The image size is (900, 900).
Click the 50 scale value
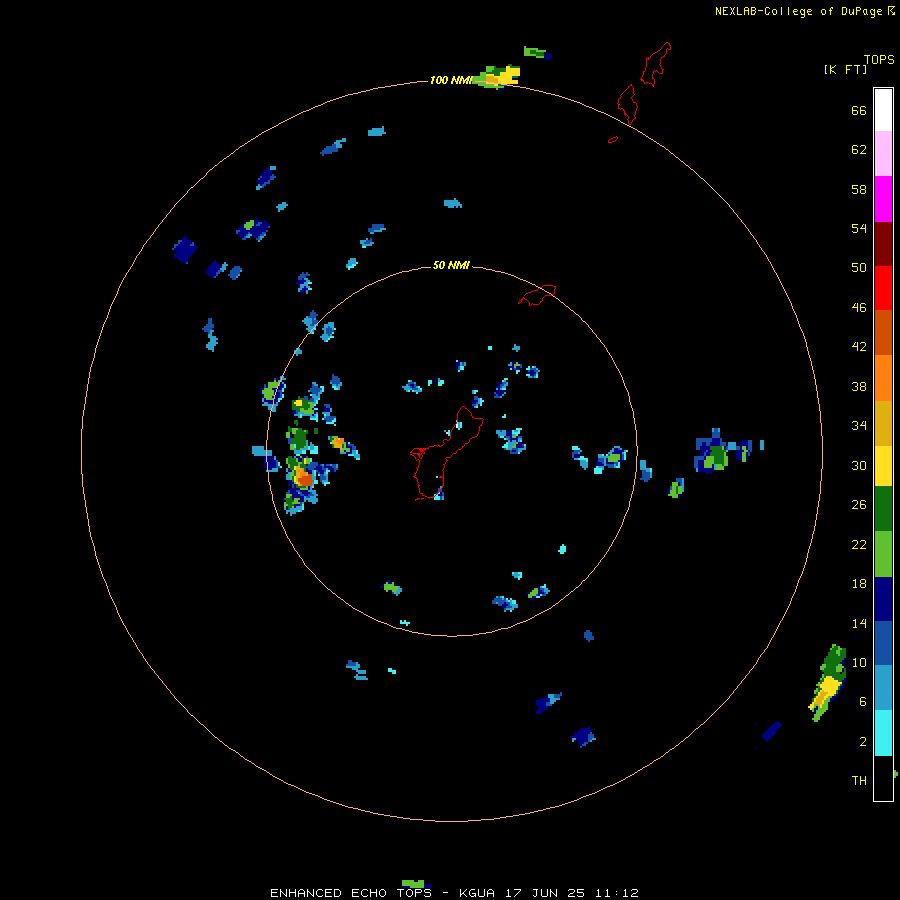pyautogui.click(x=859, y=268)
